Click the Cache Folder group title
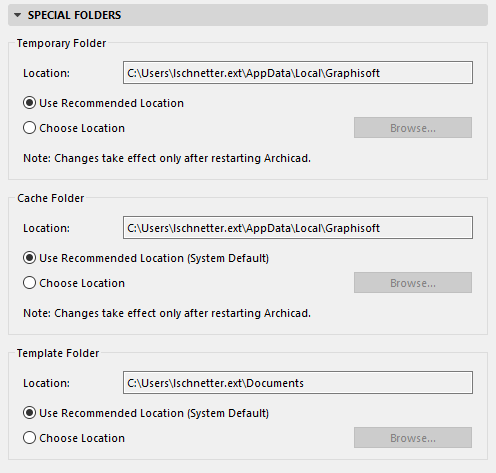The image size is (496, 473). (51, 198)
